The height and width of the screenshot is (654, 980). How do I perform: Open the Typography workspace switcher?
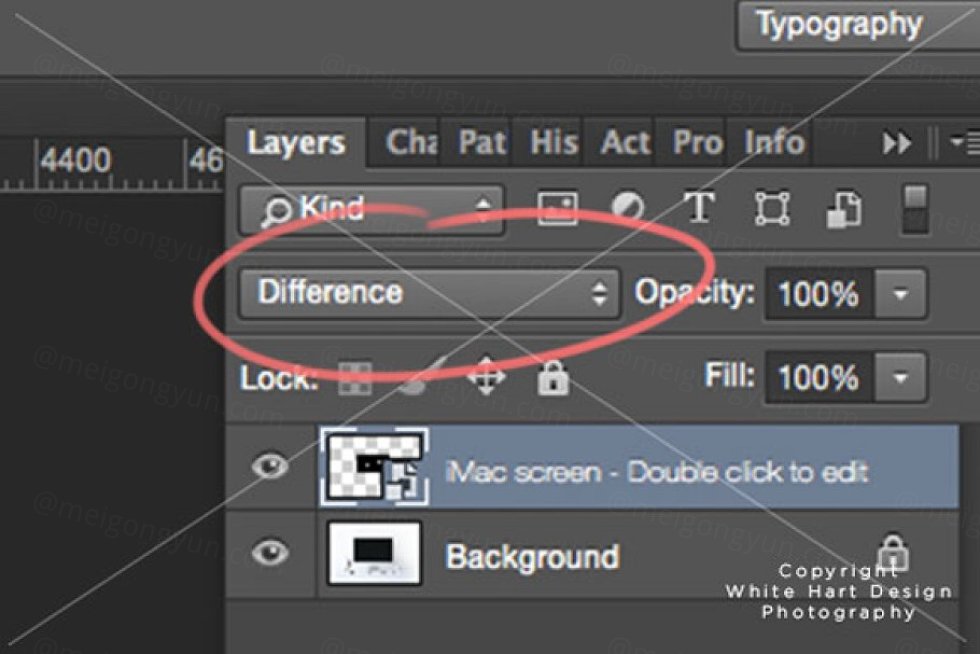(838, 25)
